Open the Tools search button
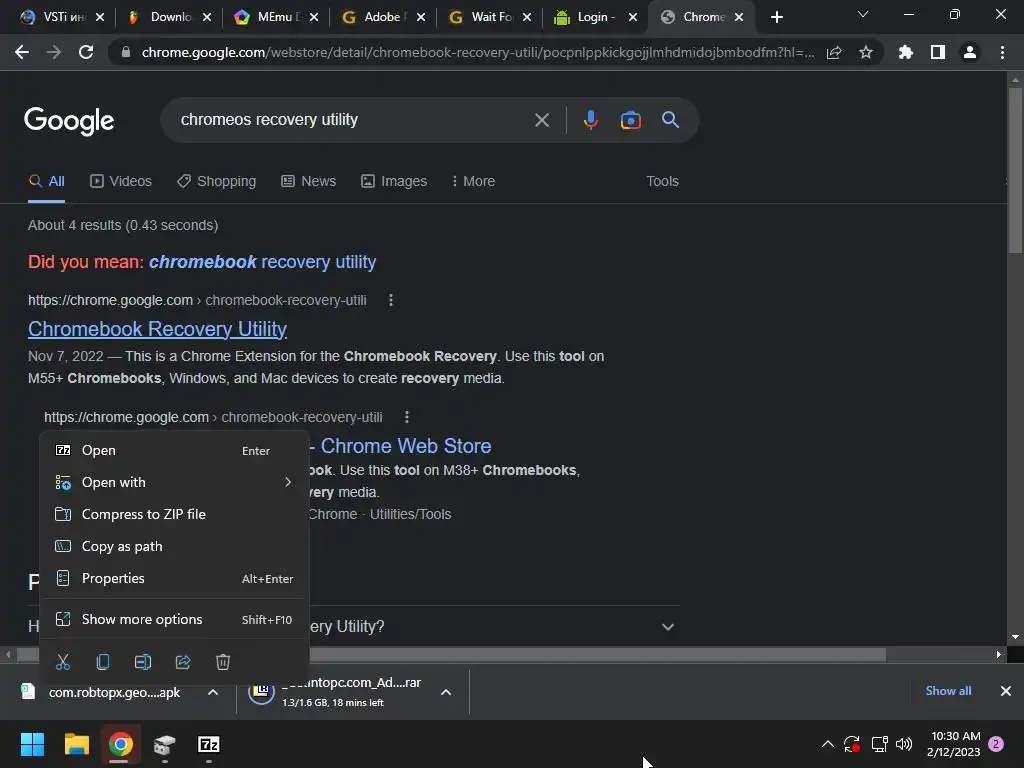 [662, 182]
